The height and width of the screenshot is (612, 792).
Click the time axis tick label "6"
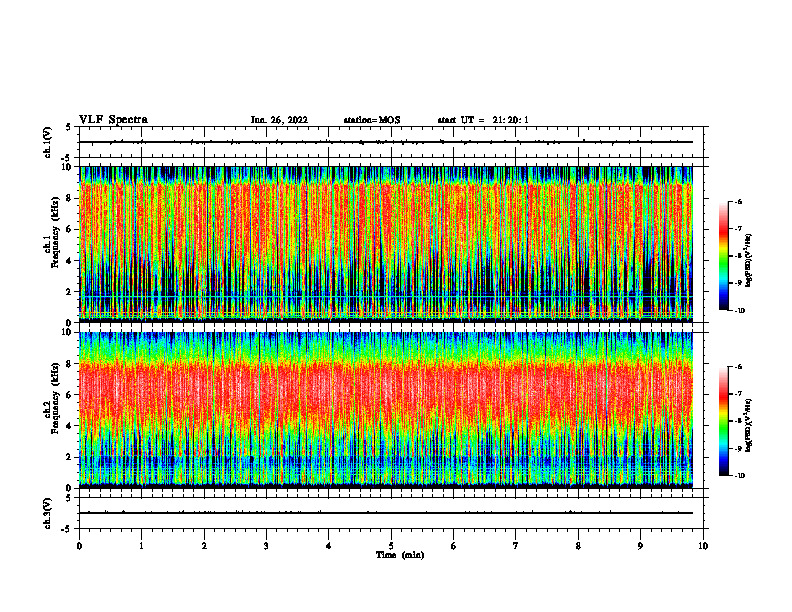point(454,546)
